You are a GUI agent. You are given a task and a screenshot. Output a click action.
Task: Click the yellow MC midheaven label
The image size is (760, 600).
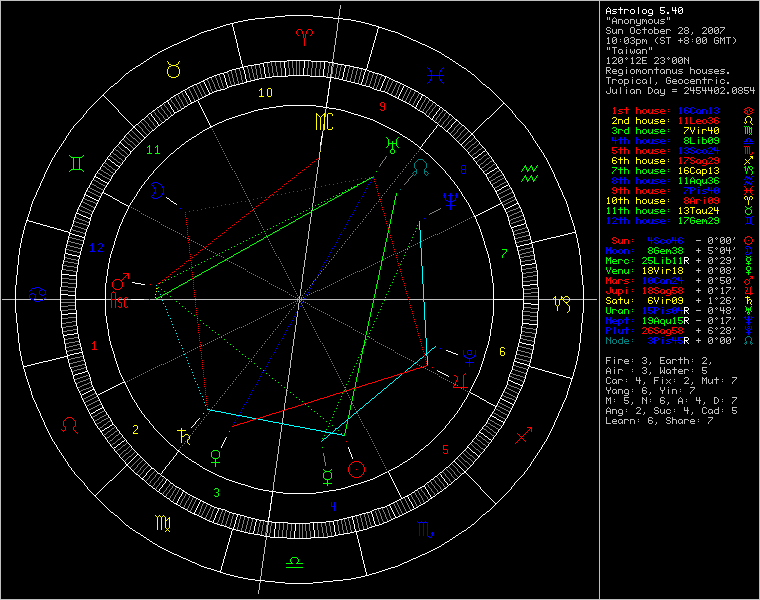click(x=324, y=122)
